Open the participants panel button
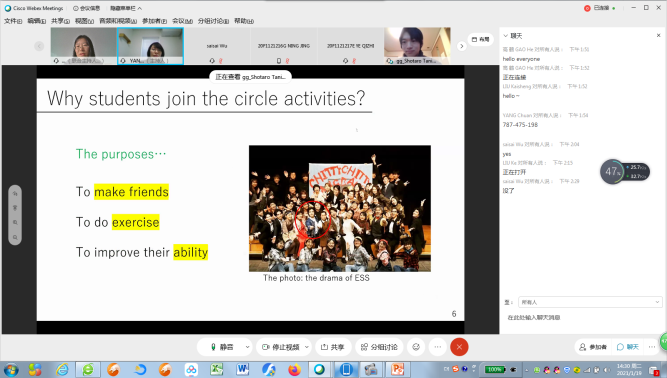 (x=593, y=347)
